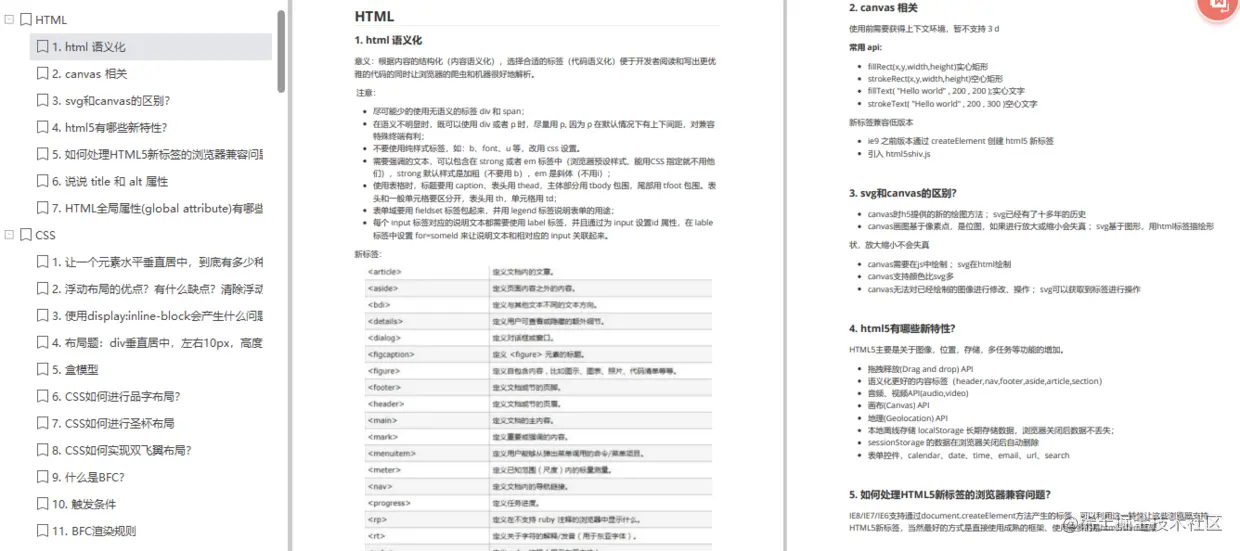Image resolution: width=1240 pixels, height=551 pixels.
Task: Collapse the HTML bookmark group
Action: point(10,20)
